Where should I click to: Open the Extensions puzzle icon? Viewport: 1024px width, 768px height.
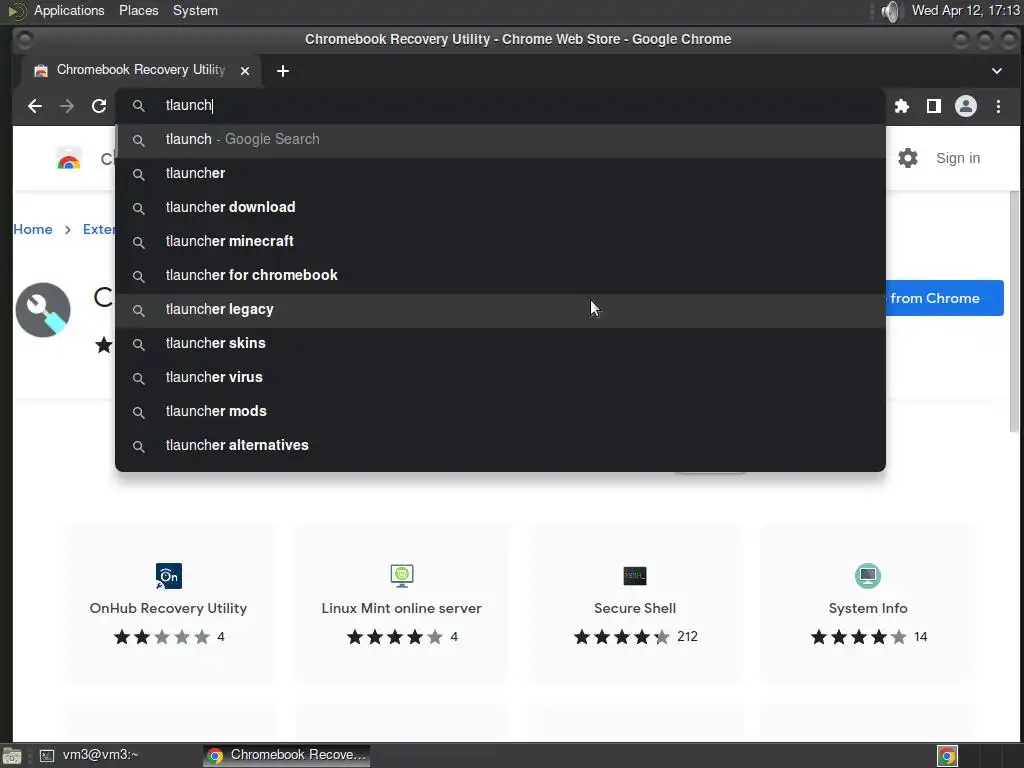[902, 106]
